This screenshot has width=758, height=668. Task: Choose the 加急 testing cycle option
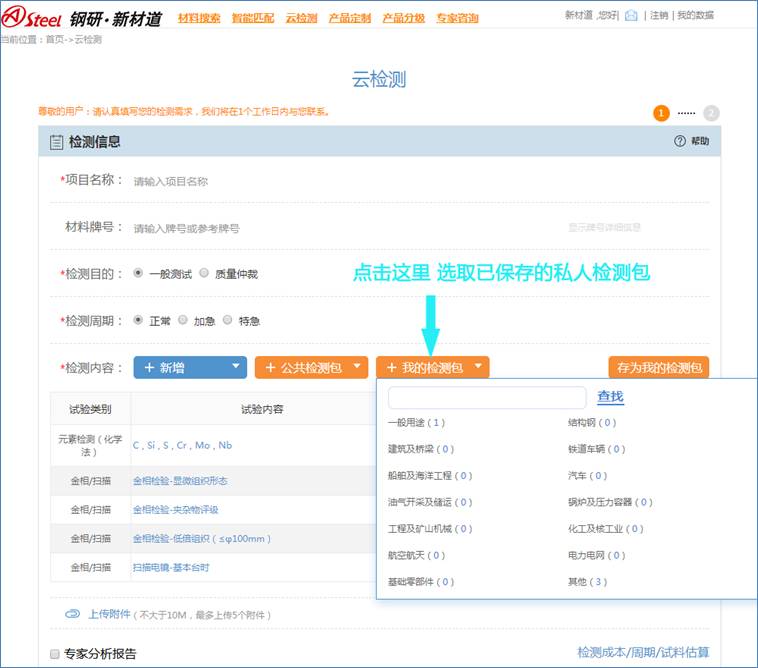184,321
